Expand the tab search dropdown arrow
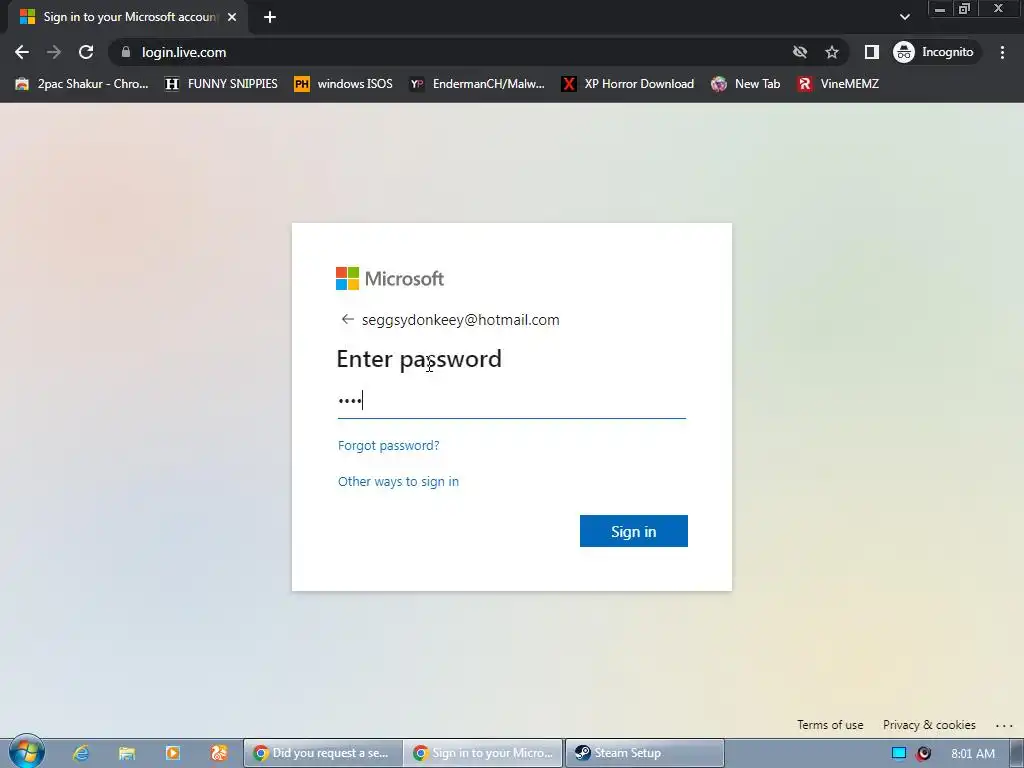Image resolution: width=1024 pixels, height=768 pixels. (x=904, y=17)
